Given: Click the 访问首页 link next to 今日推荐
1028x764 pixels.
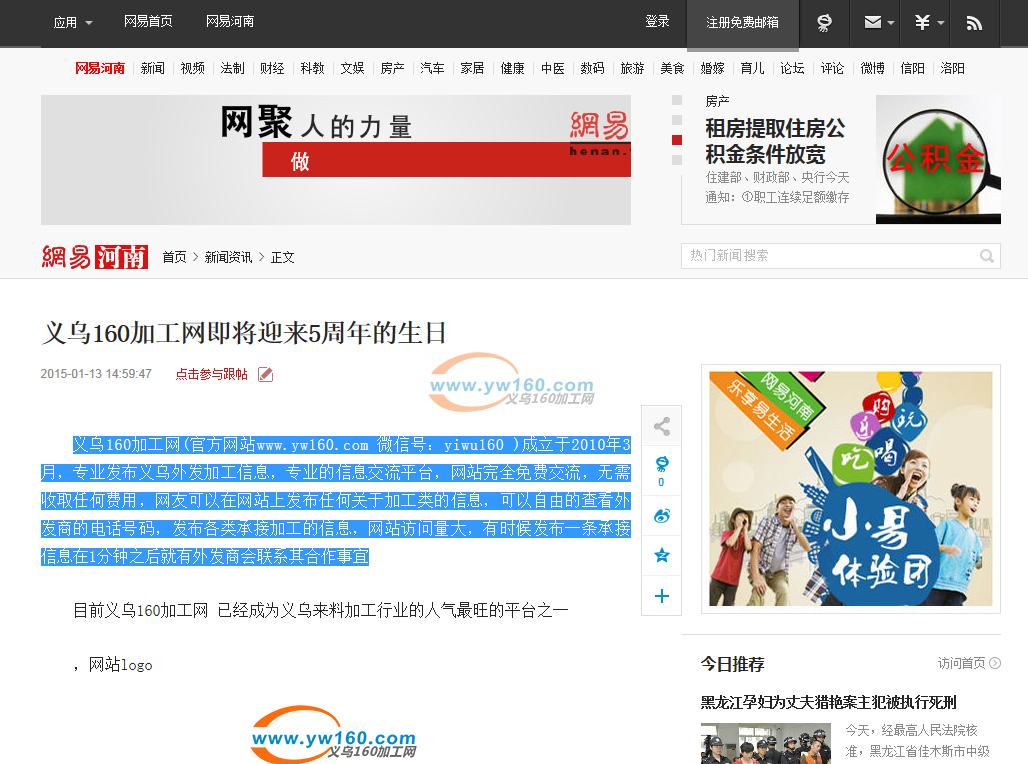Looking at the screenshot, I should coord(968,663).
